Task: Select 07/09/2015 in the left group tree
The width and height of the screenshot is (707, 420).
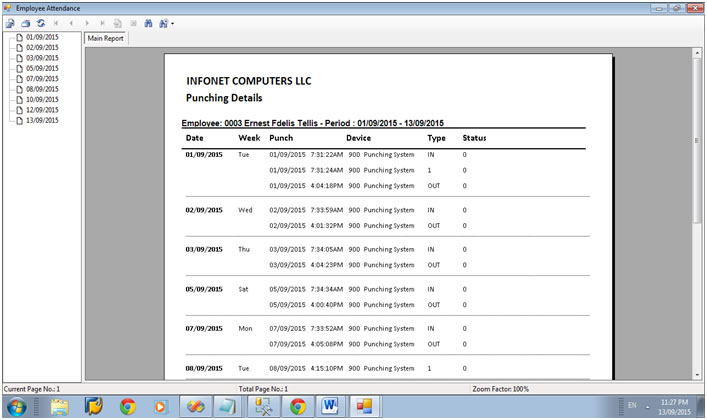Action: [42, 78]
